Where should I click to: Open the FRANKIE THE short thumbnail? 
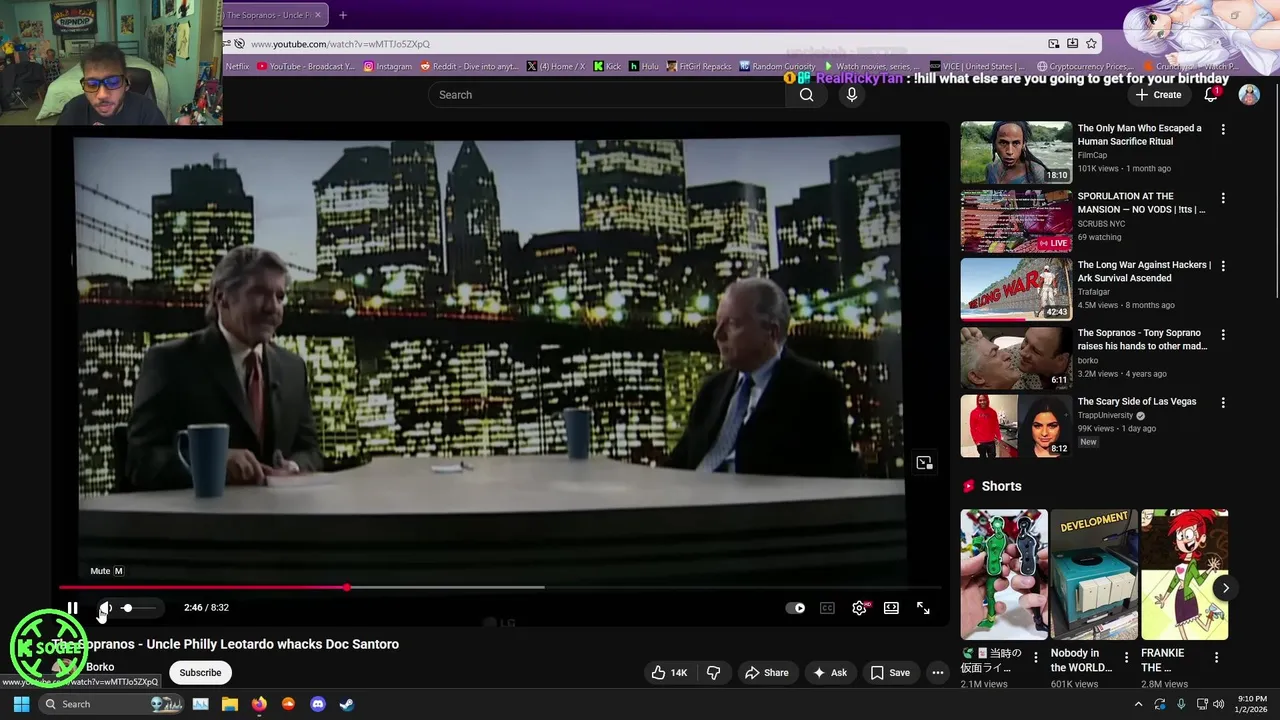click(1184, 575)
